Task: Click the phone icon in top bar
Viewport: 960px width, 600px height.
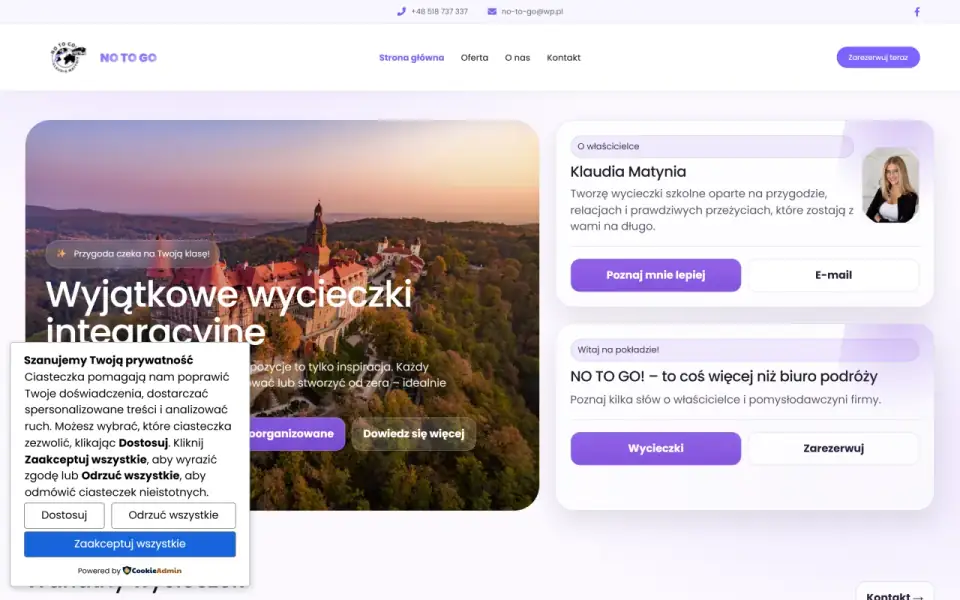Action: pos(401,12)
